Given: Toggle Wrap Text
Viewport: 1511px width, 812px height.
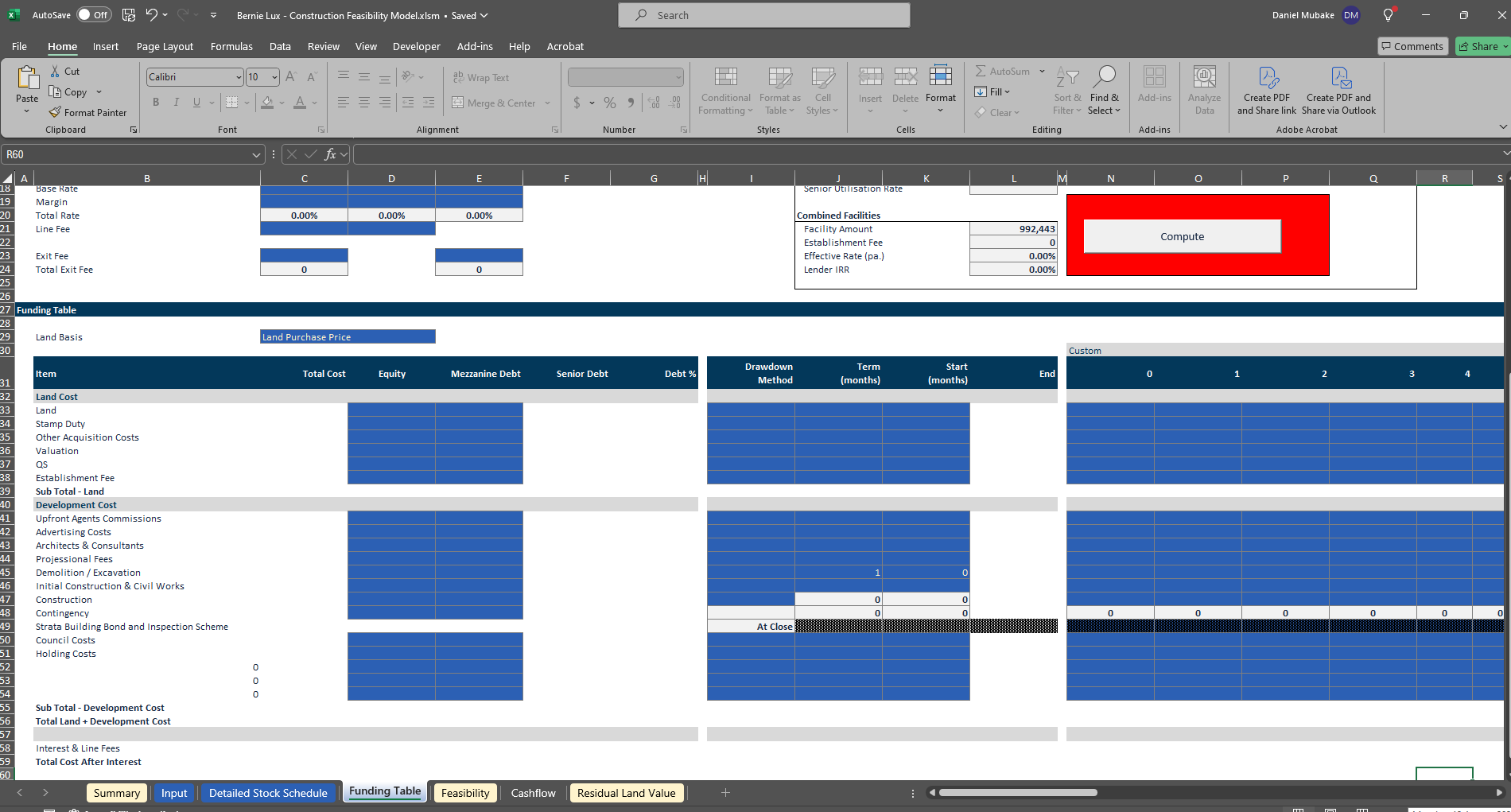Looking at the screenshot, I should tap(481, 77).
